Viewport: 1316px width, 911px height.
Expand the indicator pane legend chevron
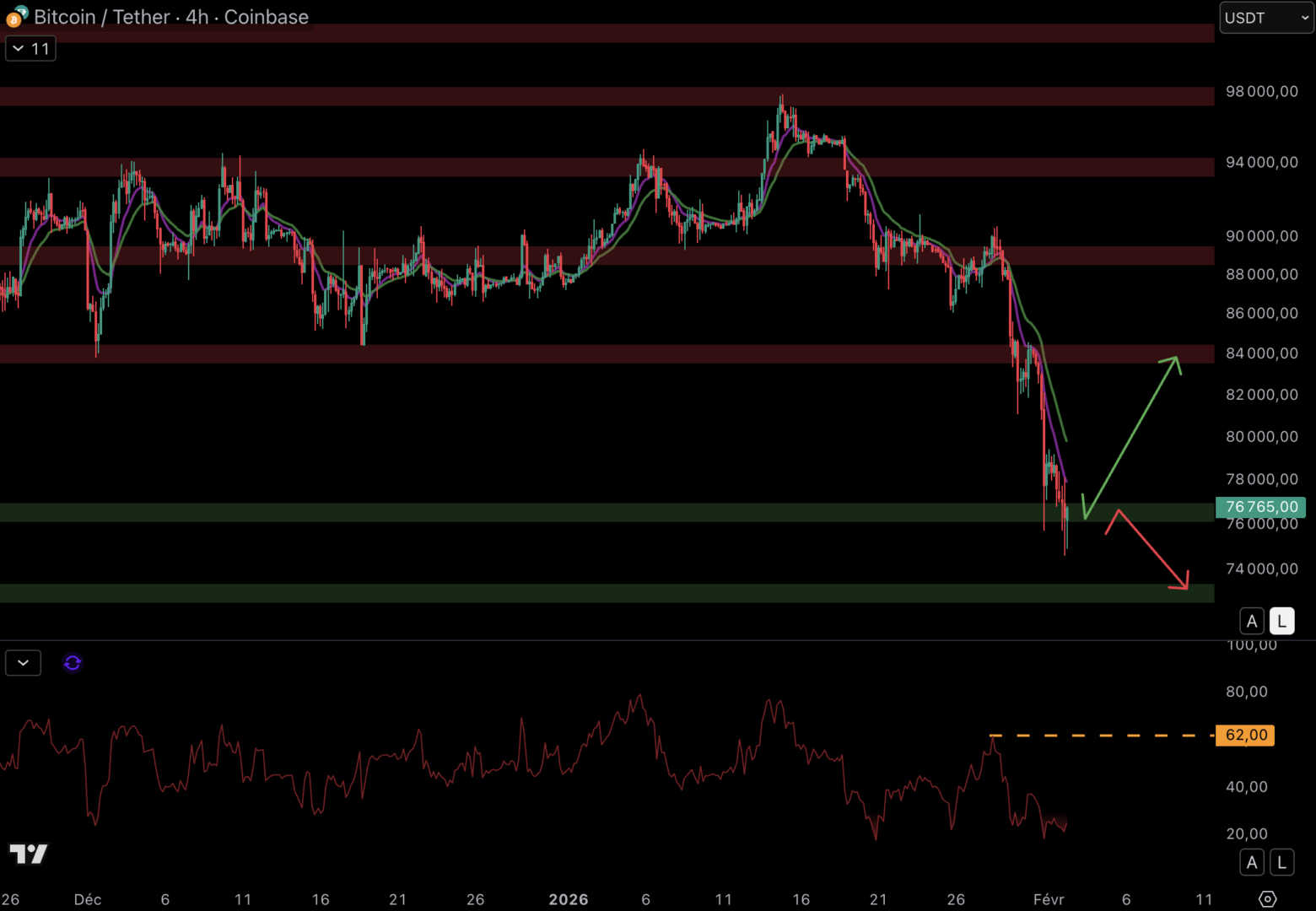[23, 663]
